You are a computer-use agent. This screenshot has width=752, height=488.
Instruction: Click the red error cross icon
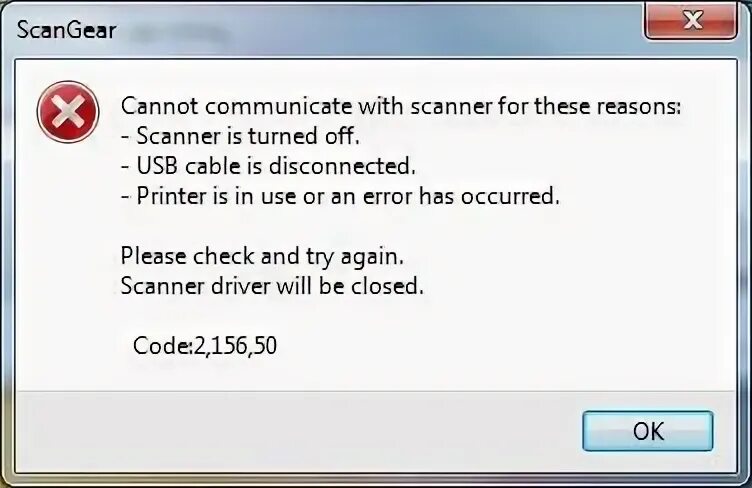point(68,112)
